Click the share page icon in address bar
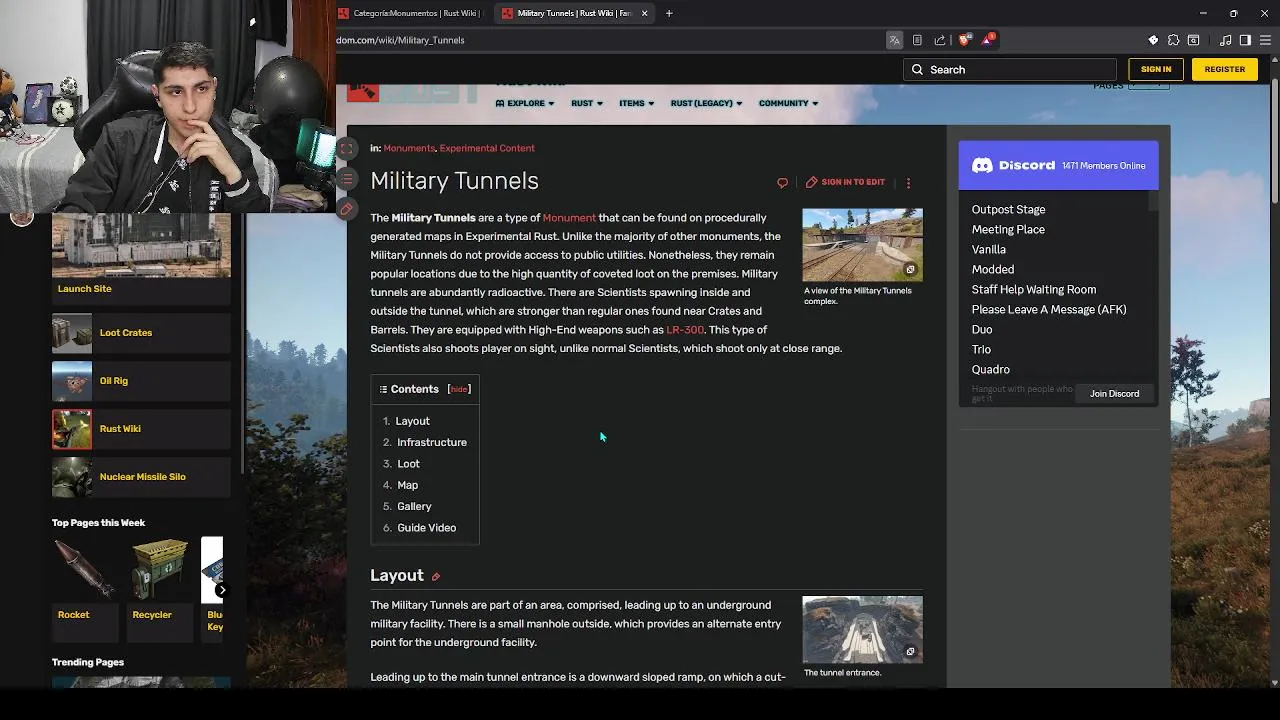 (940, 40)
